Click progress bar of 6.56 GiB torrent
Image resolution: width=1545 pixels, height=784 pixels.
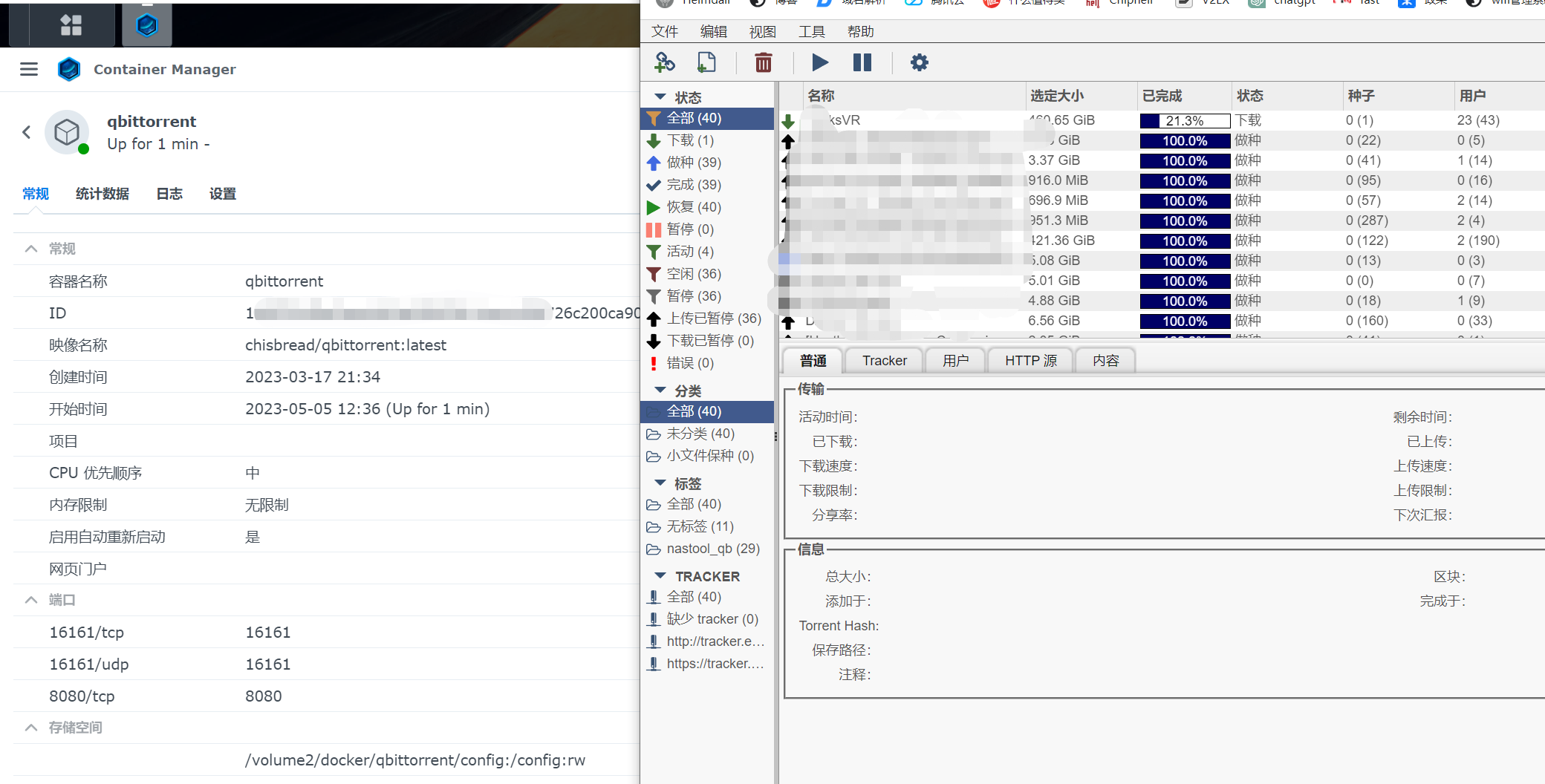[x=1185, y=321]
